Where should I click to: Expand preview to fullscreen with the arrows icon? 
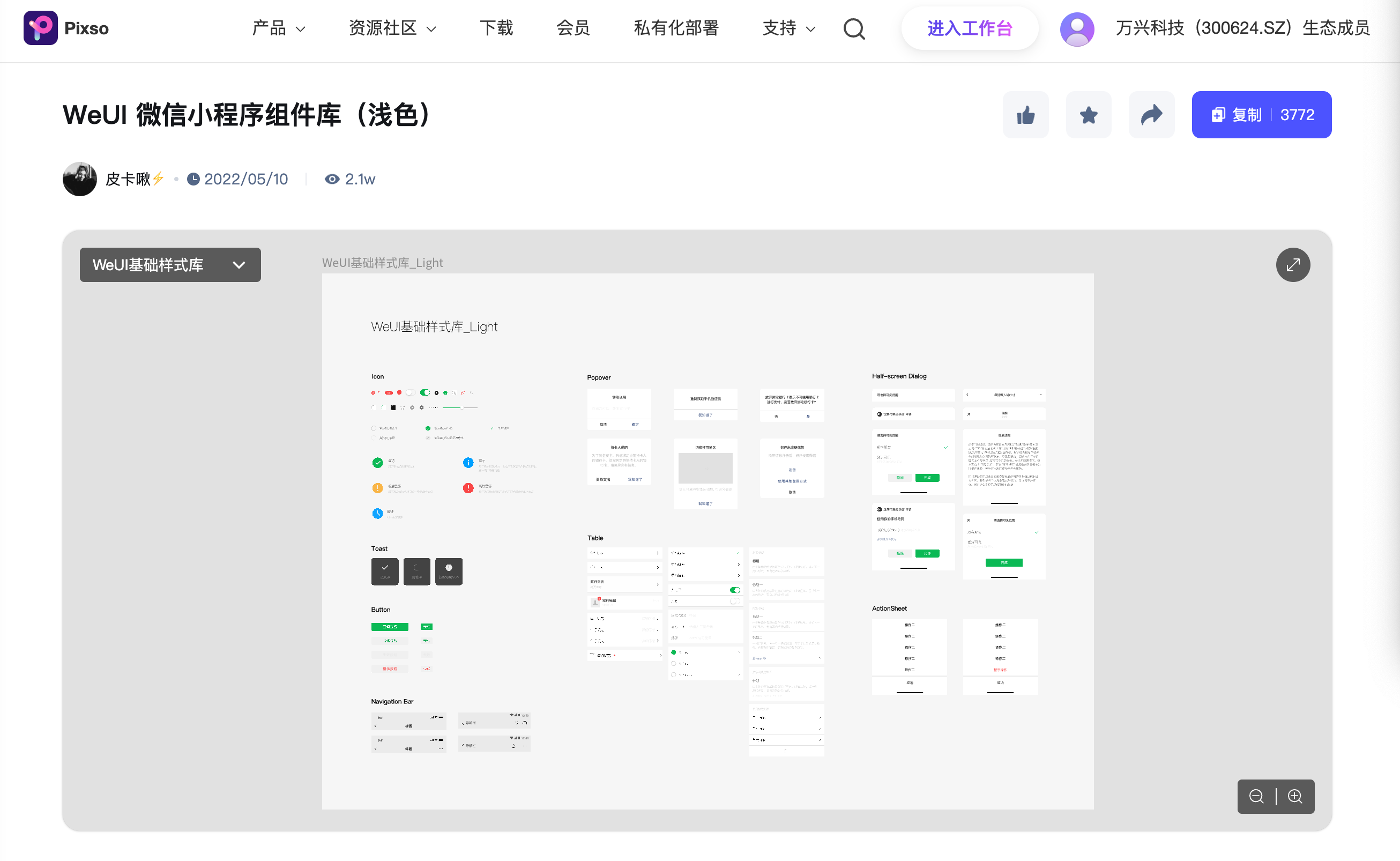tap(1293, 265)
